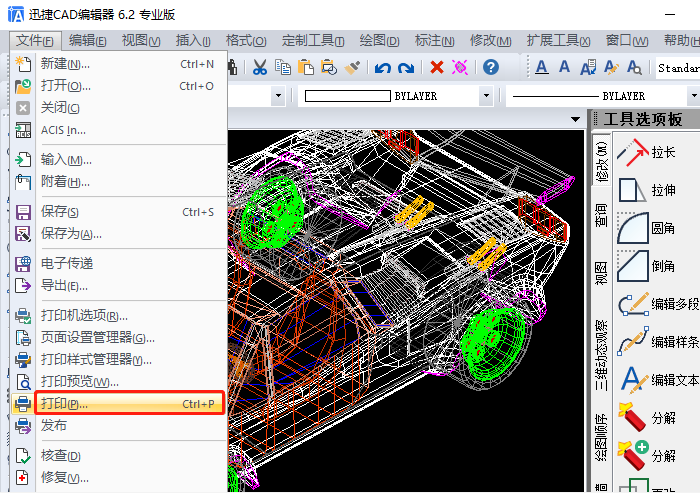The width and height of the screenshot is (700, 493).
Task: Open the 定制工具(T) menu
Action: point(313,41)
